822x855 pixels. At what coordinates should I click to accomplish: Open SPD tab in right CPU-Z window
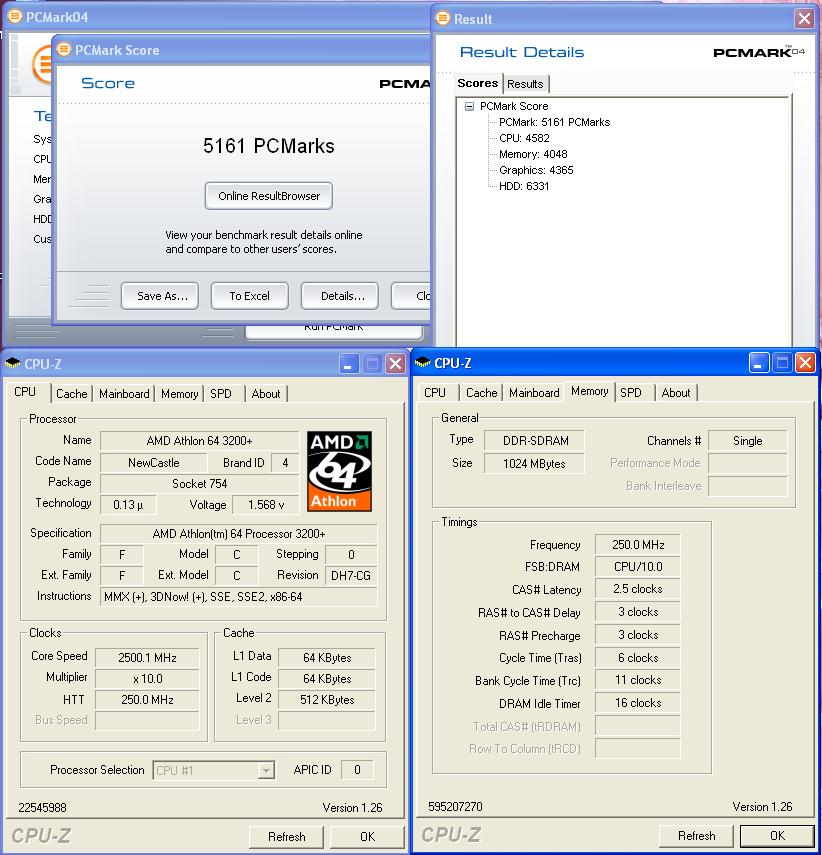tap(631, 393)
